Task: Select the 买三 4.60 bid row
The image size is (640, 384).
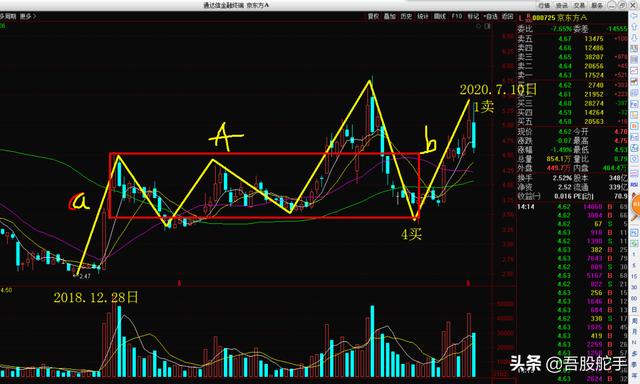Action: (x=572, y=103)
